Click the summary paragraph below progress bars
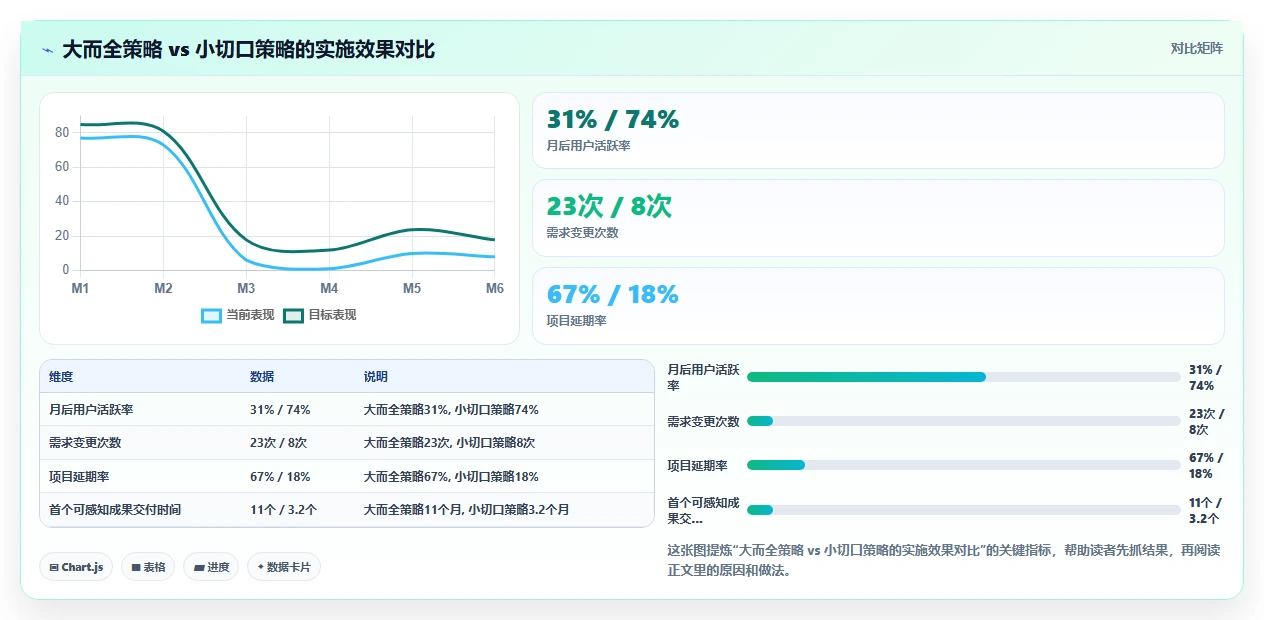 944,560
